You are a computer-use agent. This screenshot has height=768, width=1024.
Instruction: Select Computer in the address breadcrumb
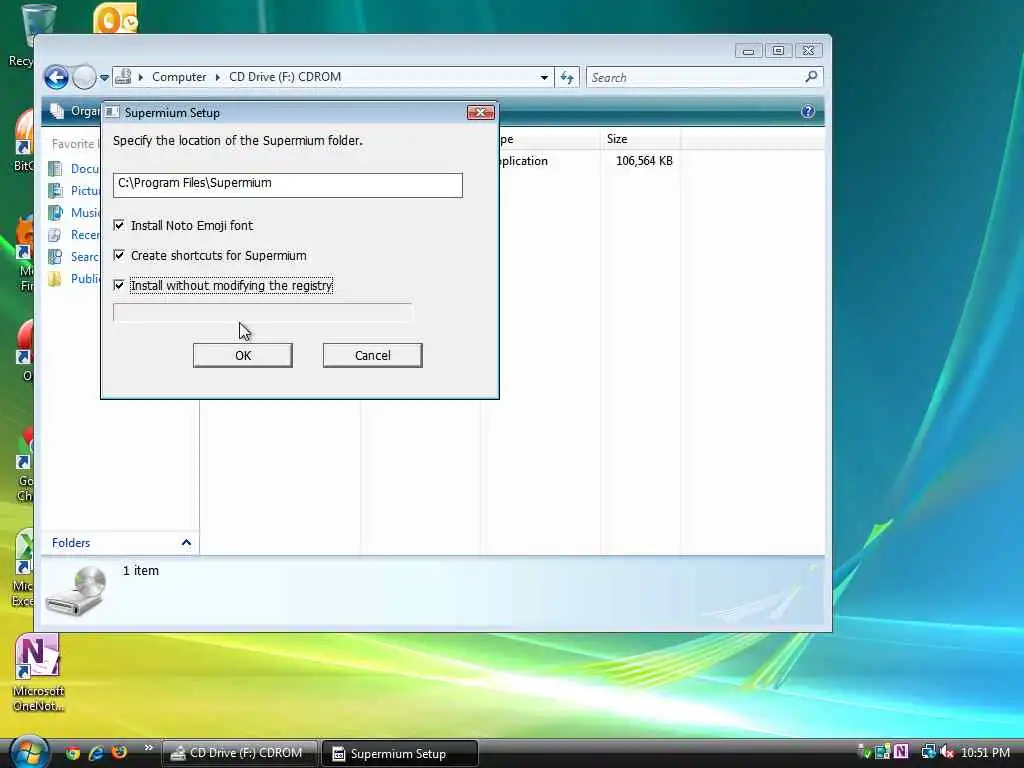pos(179,77)
